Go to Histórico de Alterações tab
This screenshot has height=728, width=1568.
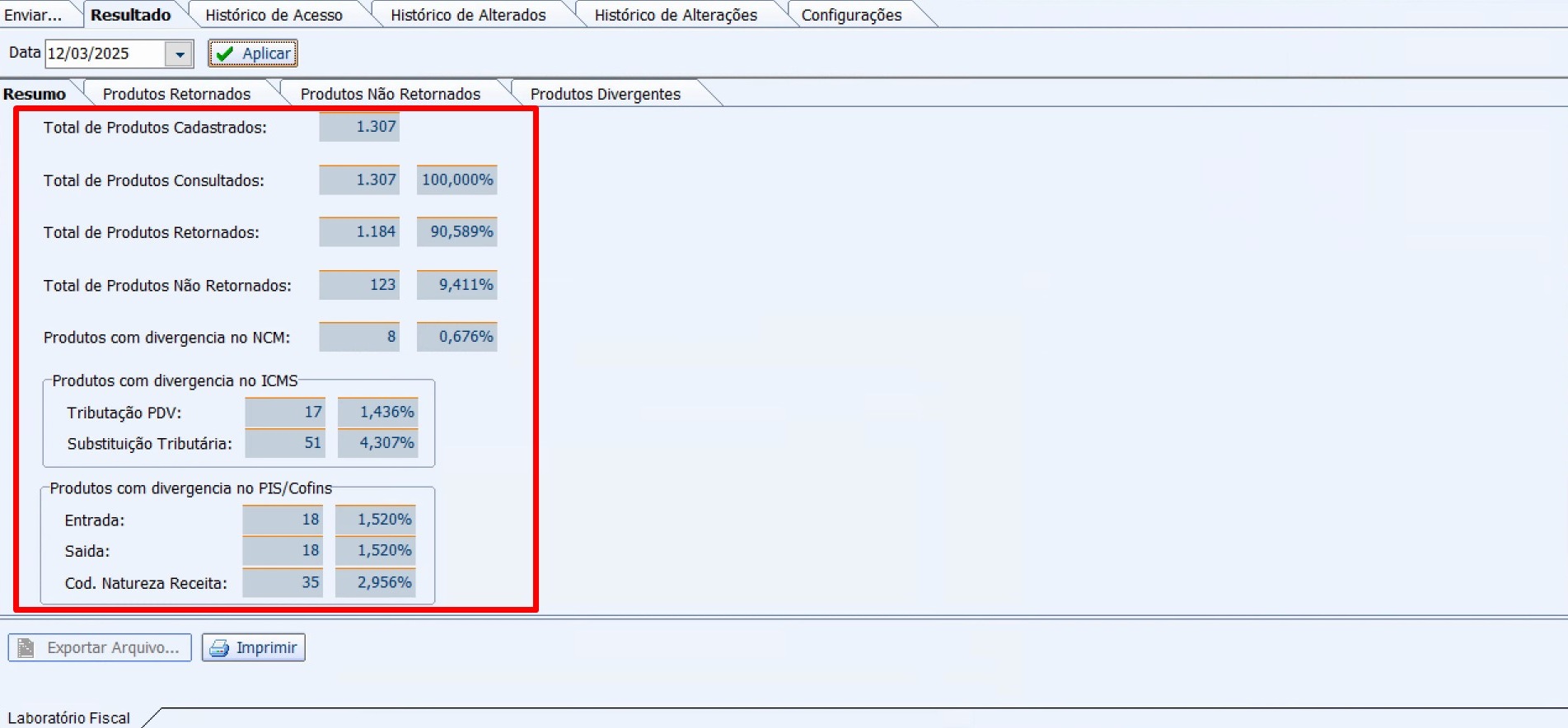(x=675, y=15)
